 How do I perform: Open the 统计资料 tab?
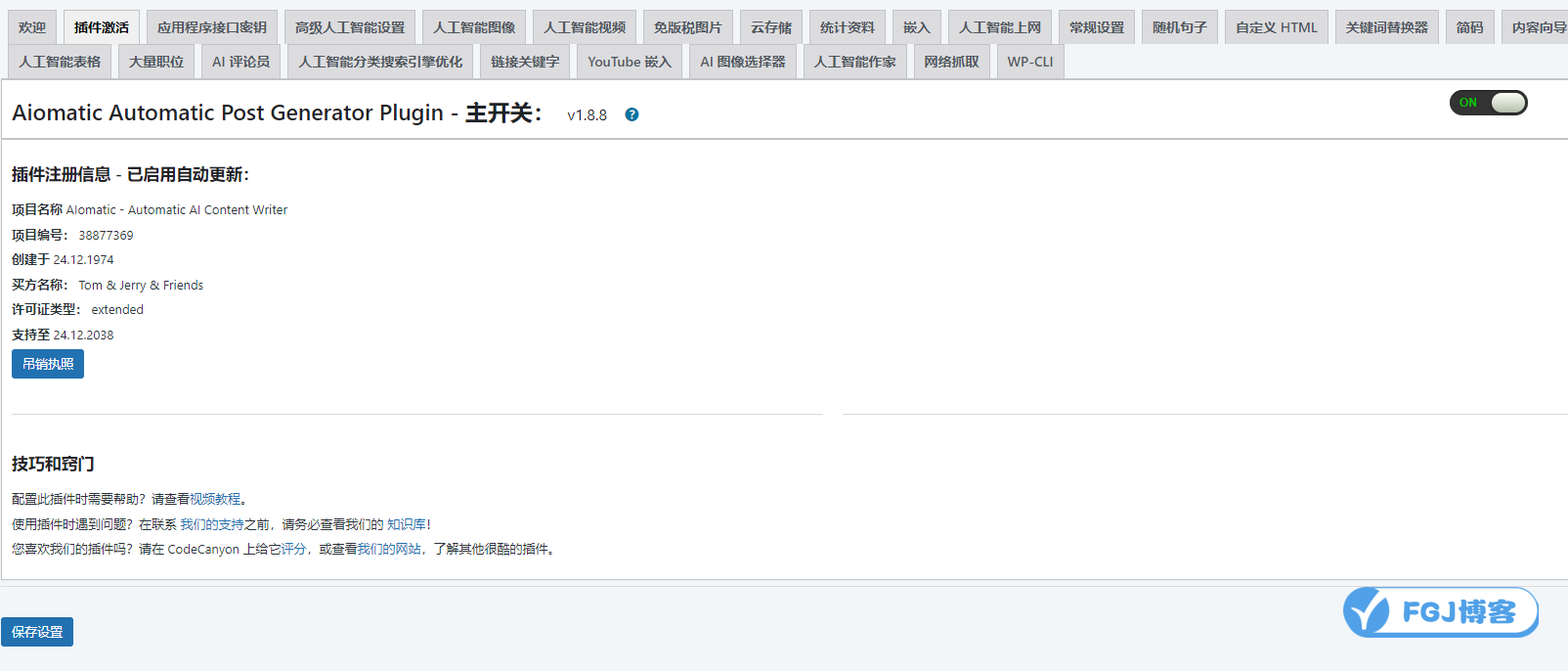click(x=848, y=27)
